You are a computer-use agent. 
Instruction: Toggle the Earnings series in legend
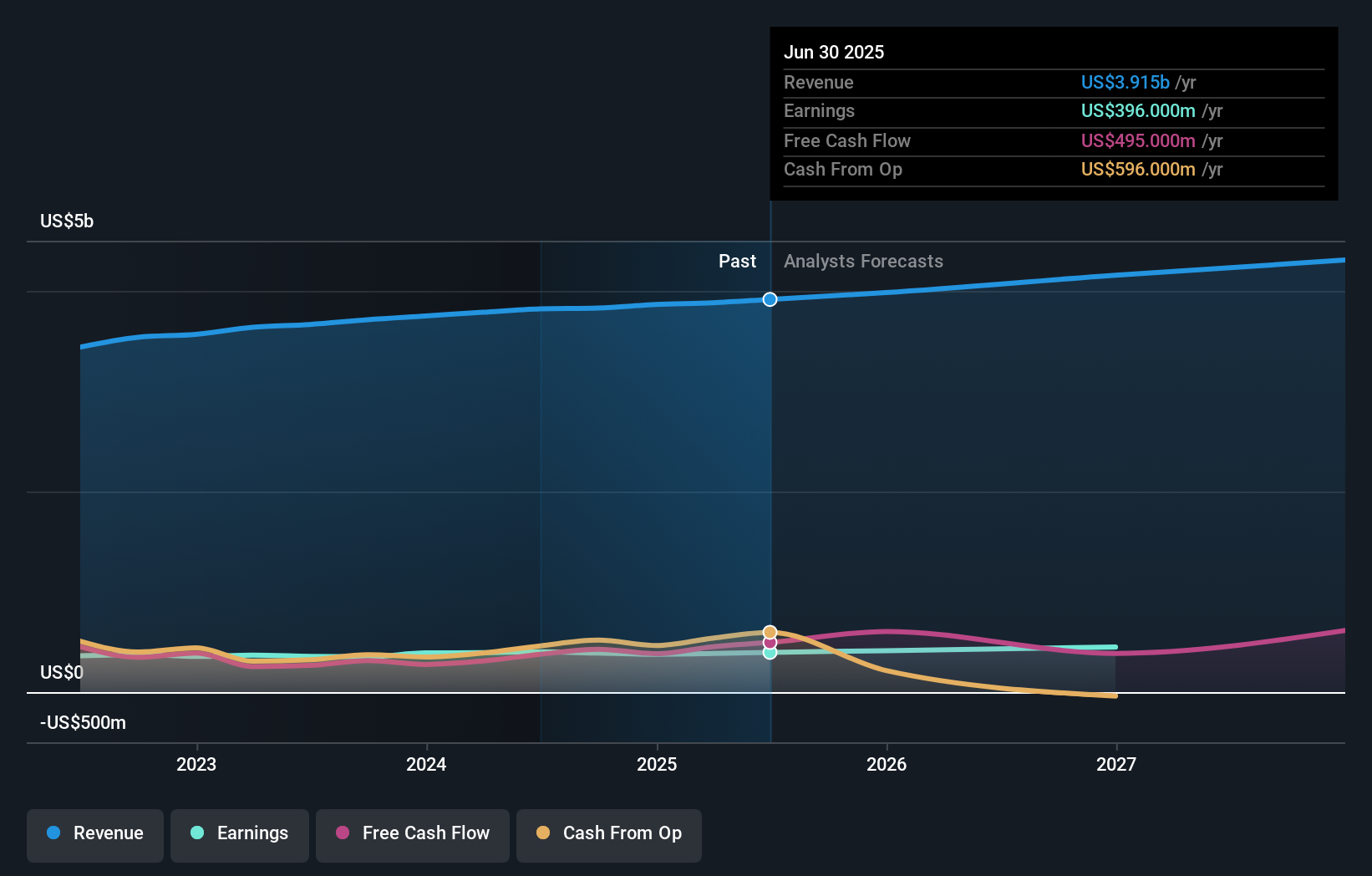click(x=240, y=835)
